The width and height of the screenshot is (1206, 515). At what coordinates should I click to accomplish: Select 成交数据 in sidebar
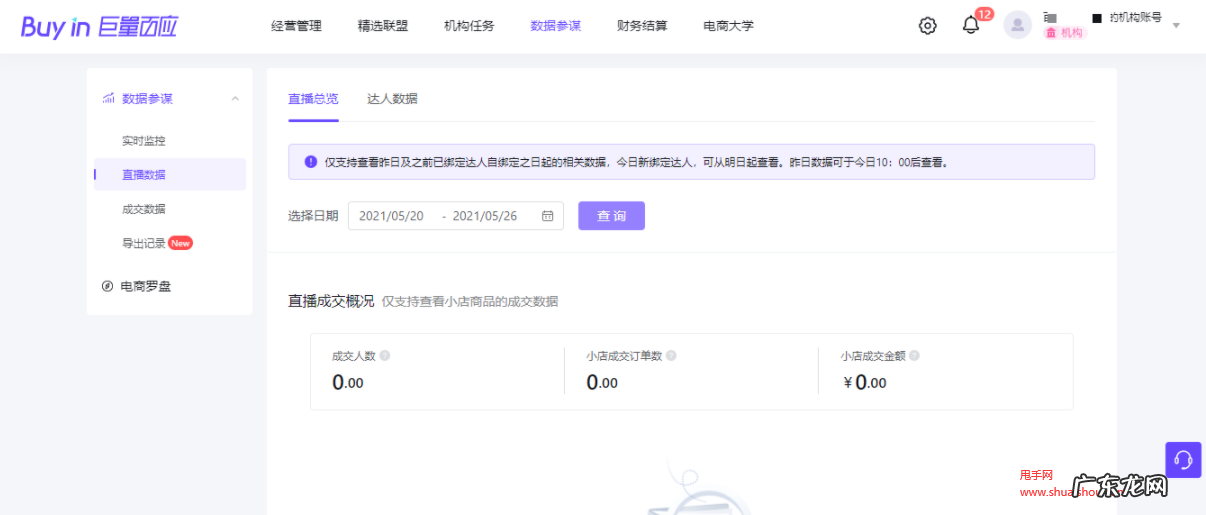pos(144,209)
